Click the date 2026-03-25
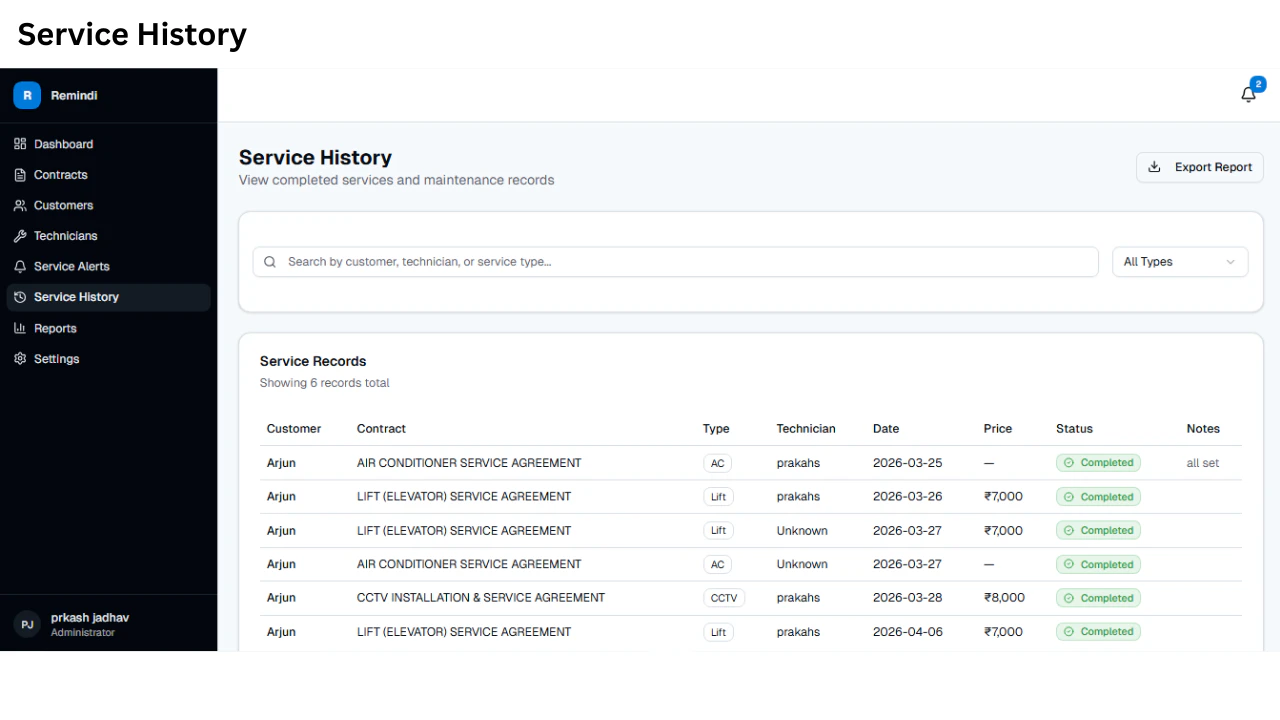 [907, 463]
